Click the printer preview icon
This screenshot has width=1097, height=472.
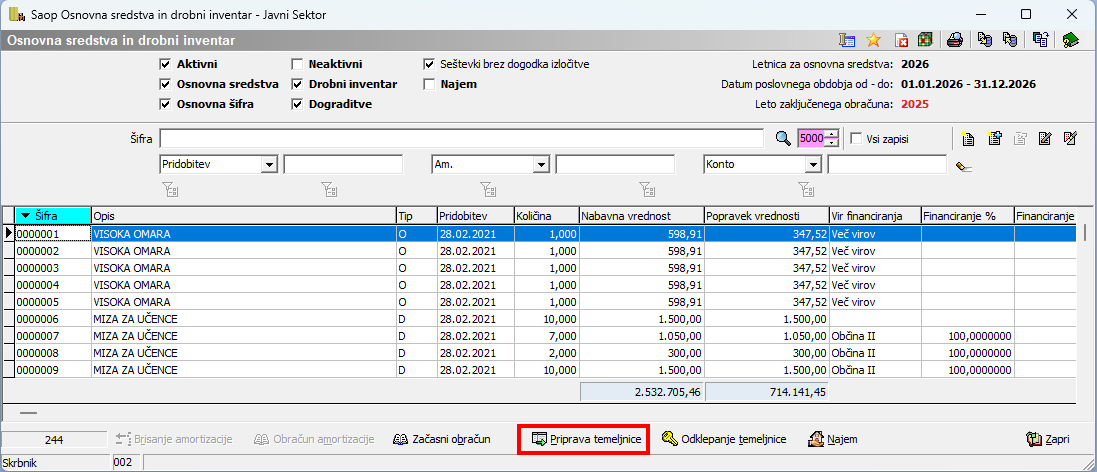(x=955, y=40)
